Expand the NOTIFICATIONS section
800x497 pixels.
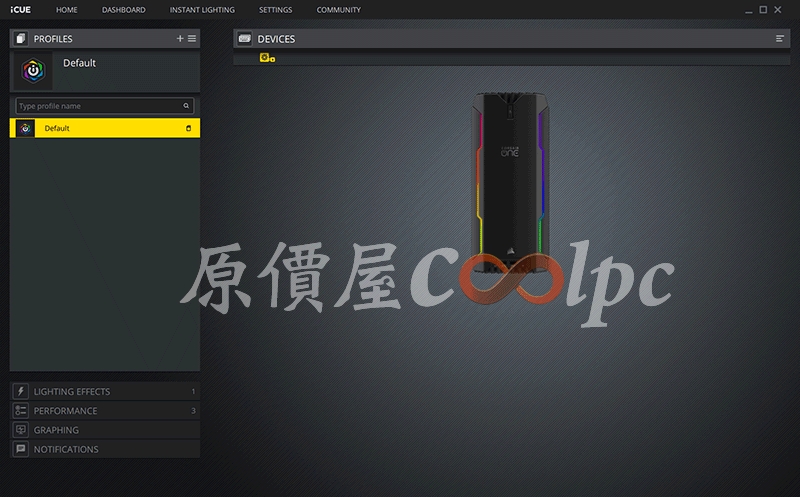point(105,449)
